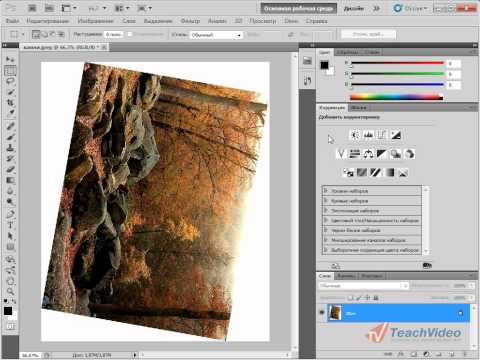Click on the red R slider
This screenshot has height=360, width=480.
click(x=397, y=63)
